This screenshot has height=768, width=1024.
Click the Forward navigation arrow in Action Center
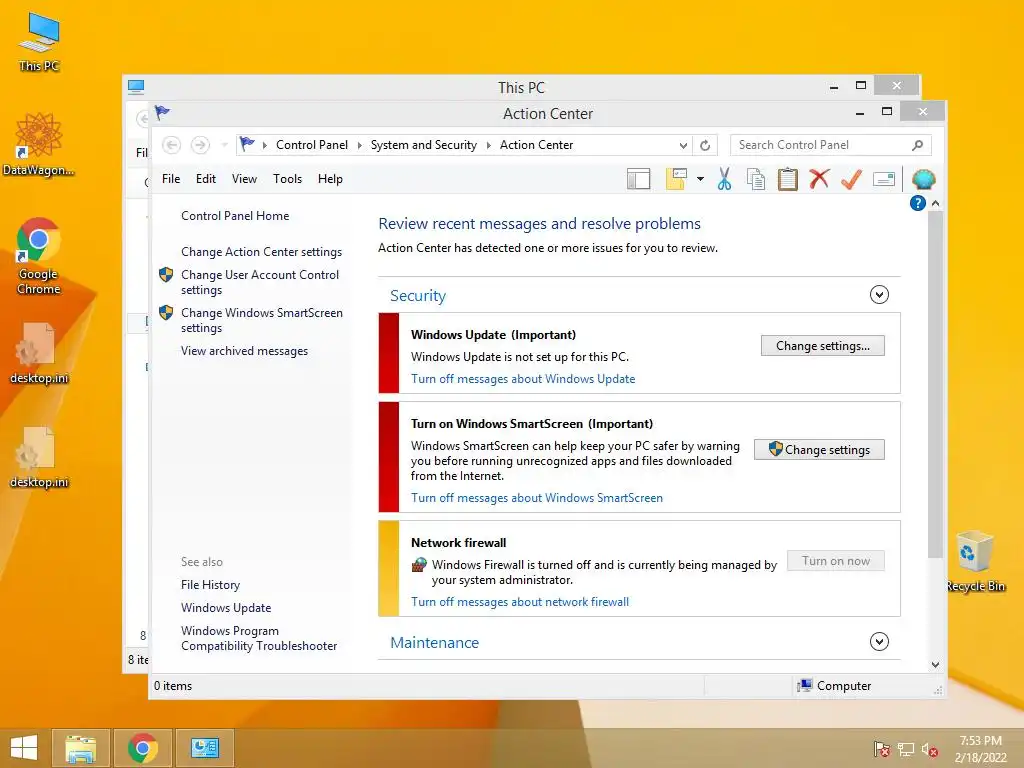200,145
